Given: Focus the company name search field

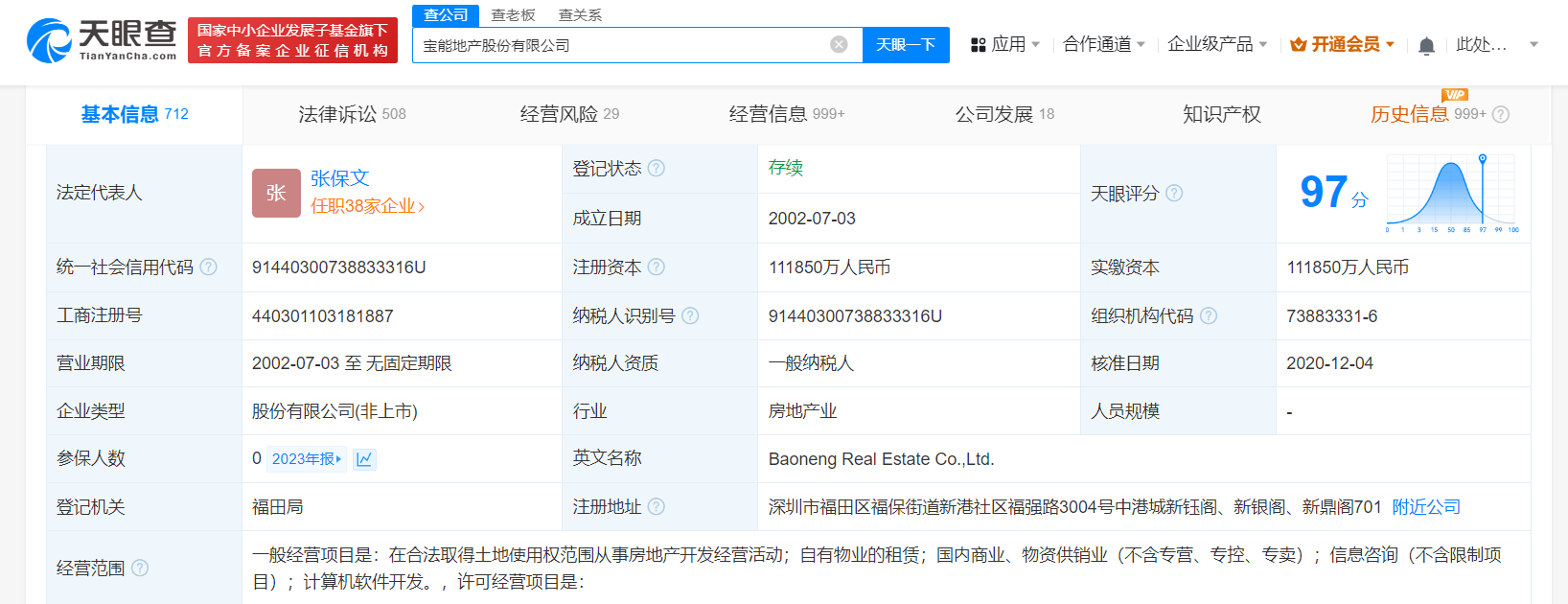Looking at the screenshot, I should 623,45.
